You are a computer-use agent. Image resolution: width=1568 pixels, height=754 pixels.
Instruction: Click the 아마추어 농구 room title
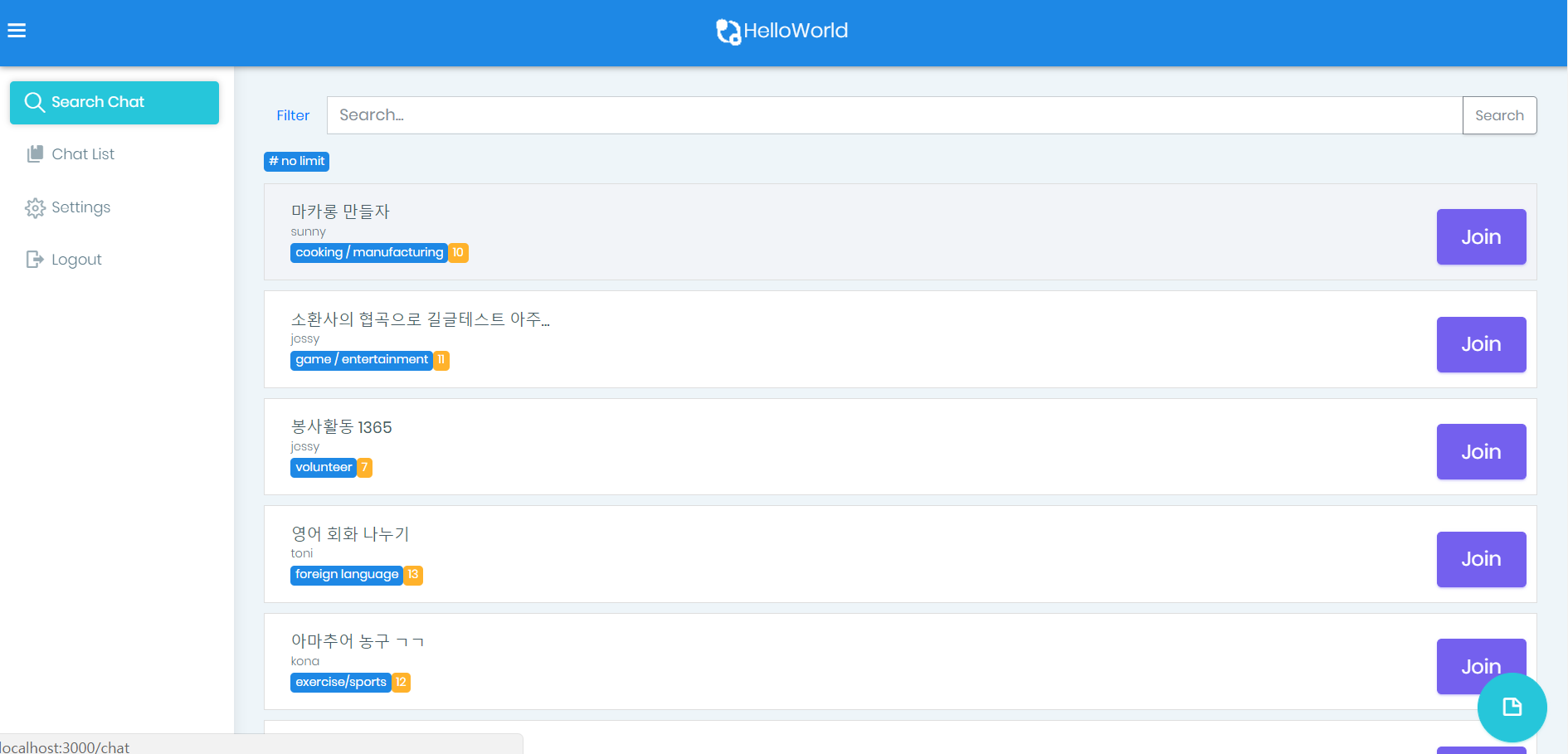coord(358,641)
